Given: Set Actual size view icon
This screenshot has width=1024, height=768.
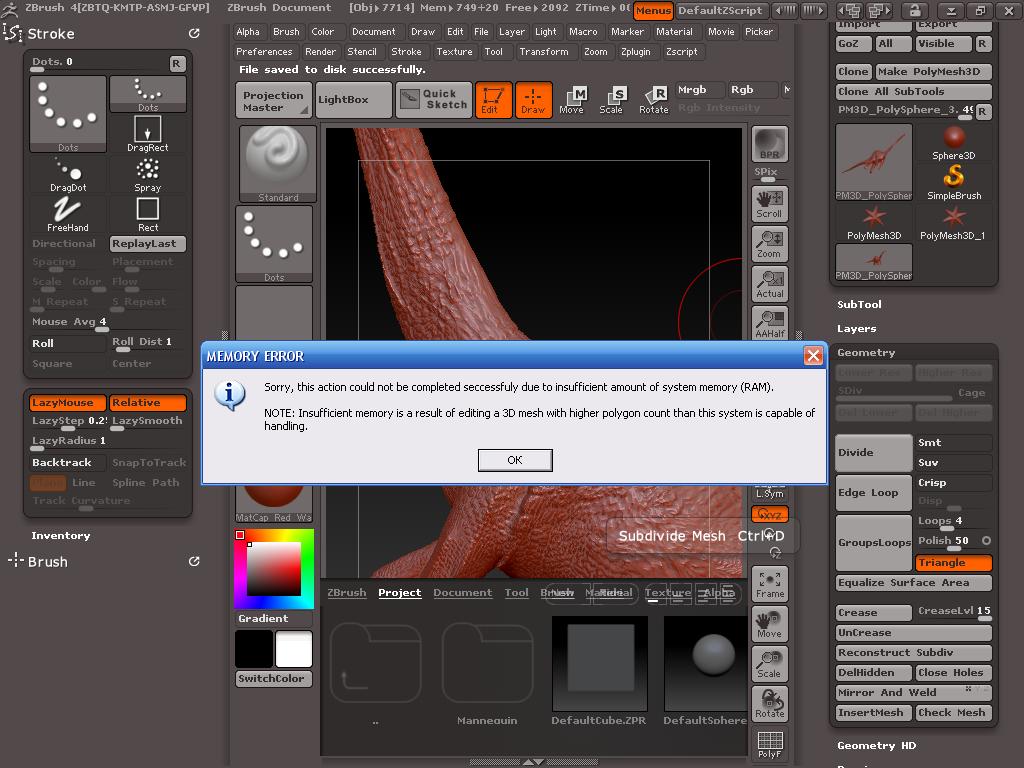Looking at the screenshot, I should point(770,284).
